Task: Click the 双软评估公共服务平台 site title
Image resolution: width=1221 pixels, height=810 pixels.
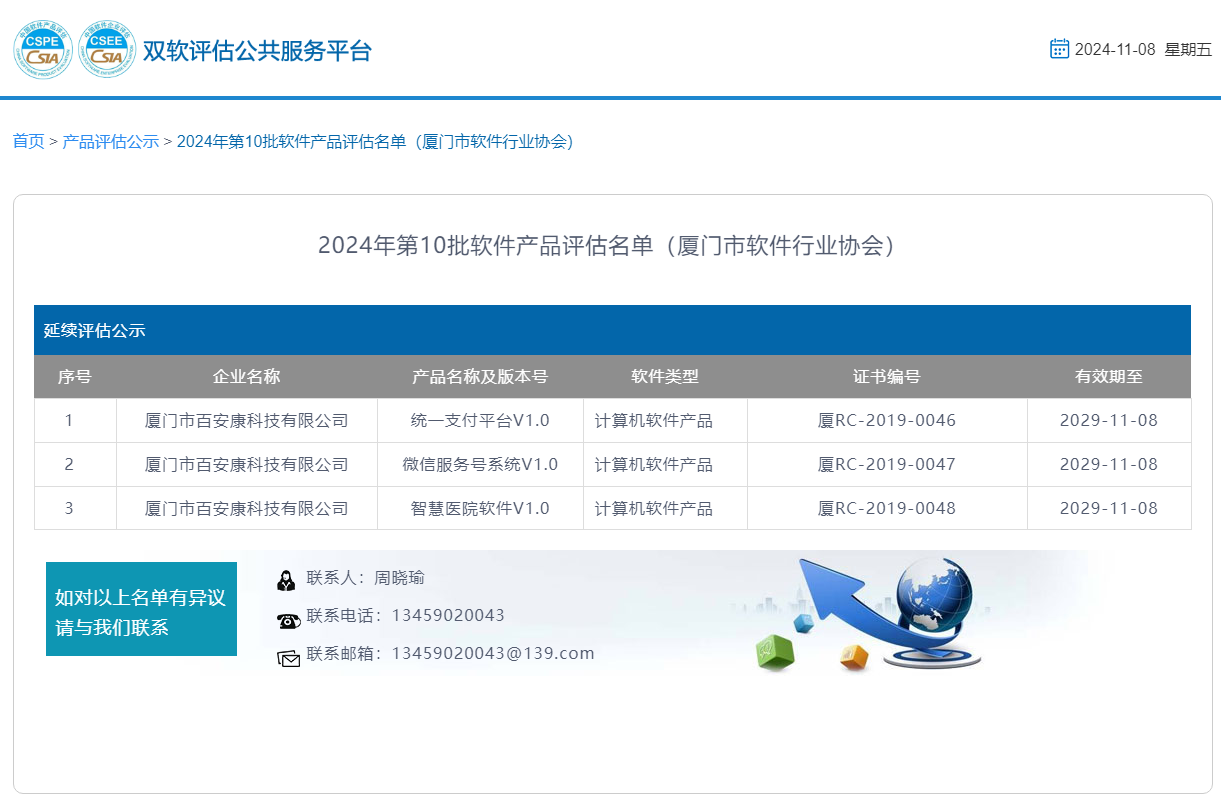Action: [257, 50]
